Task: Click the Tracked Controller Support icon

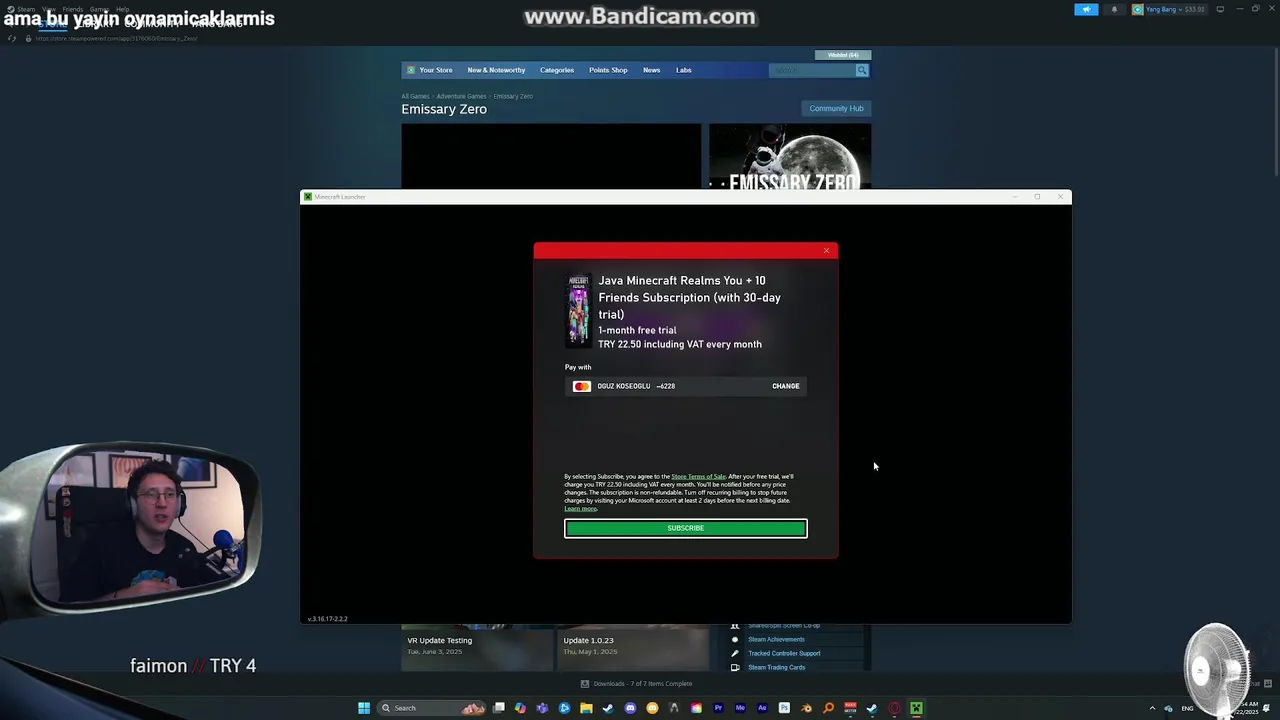Action: click(735, 653)
